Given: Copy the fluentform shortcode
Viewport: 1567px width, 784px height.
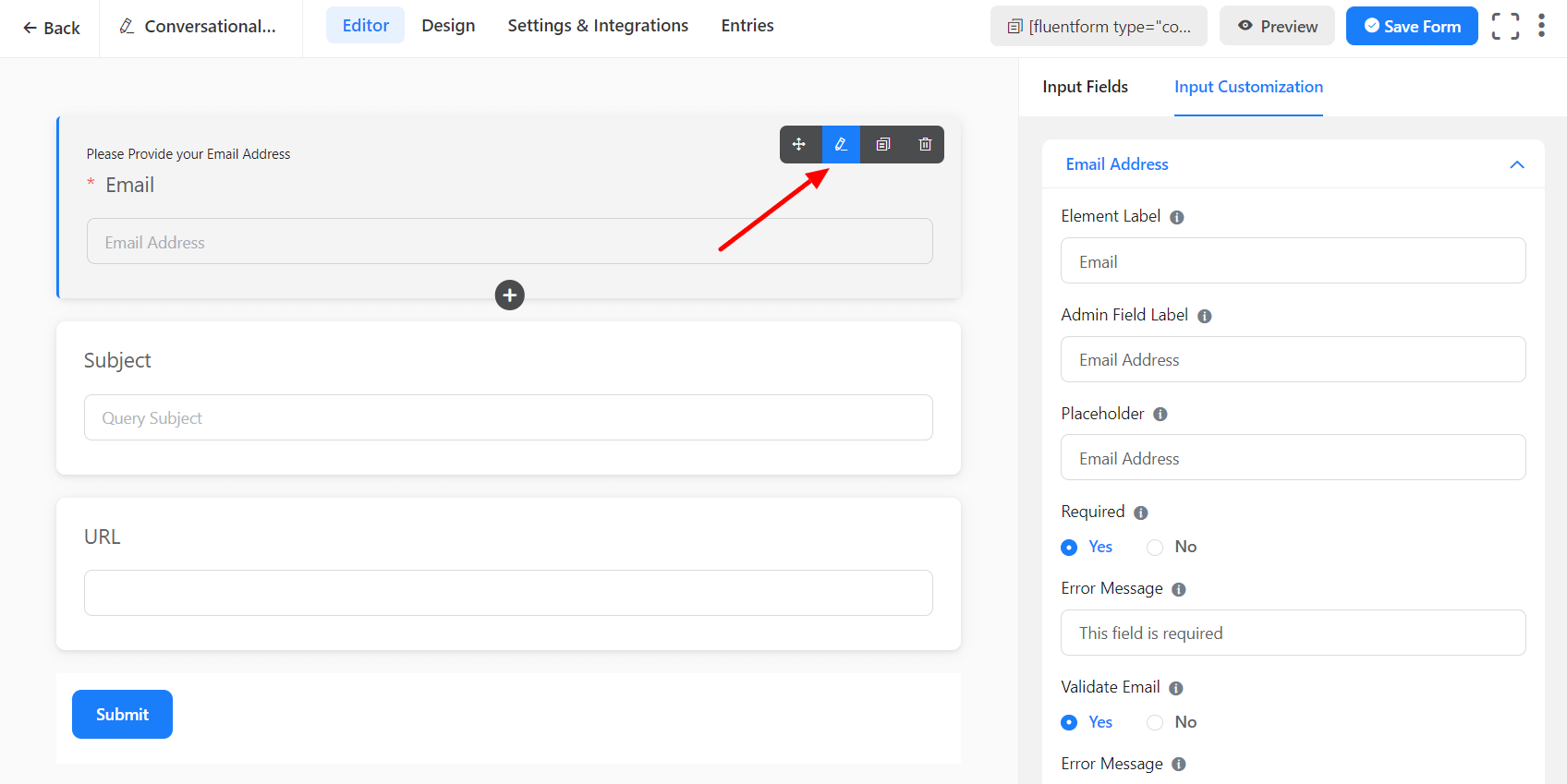Looking at the screenshot, I should click(x=1099, y=26).
